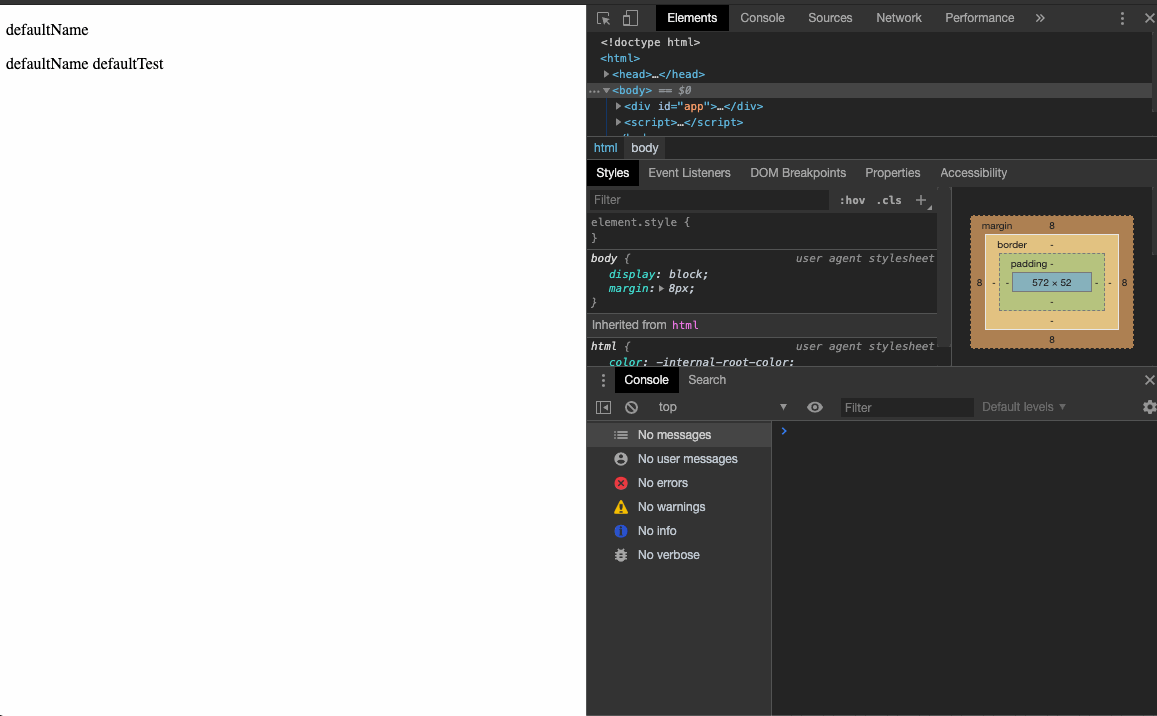The width and height of the screenshot is (1157, 716).
Task: Open console settings gear
Action: 1149,407
